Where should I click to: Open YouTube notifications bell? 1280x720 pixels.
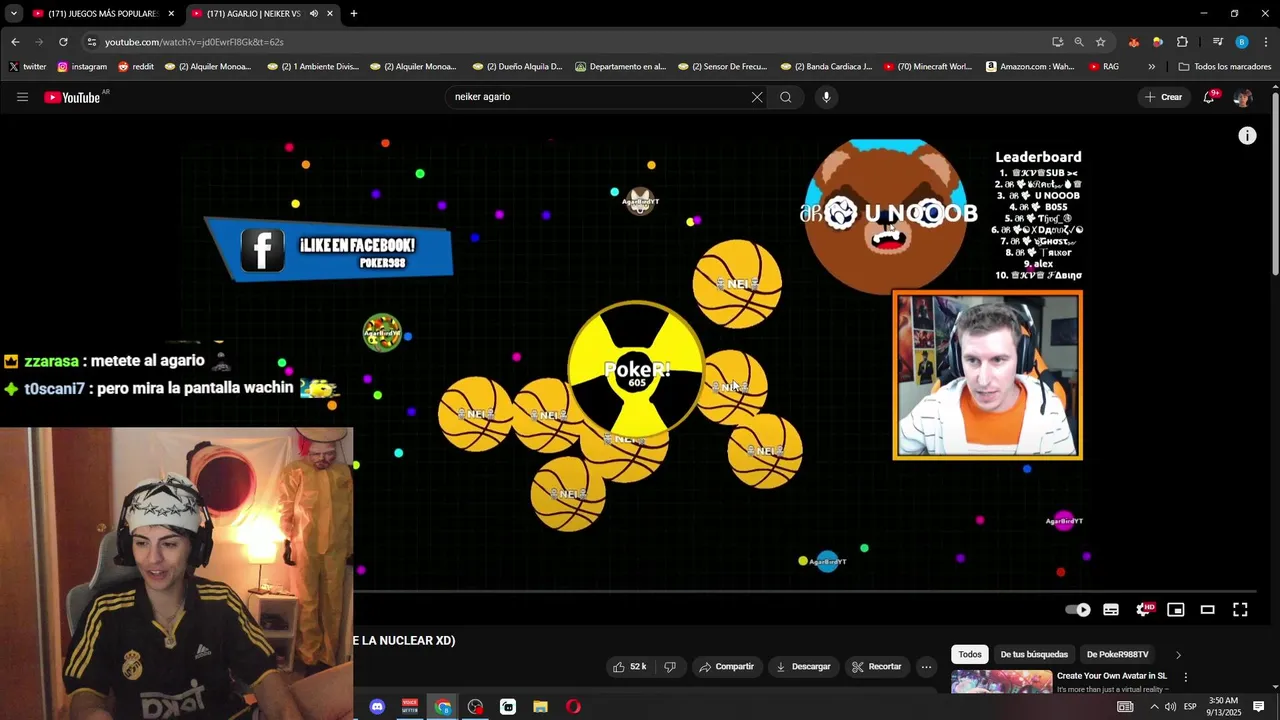pyautogui.click(x=1209, y=97)
